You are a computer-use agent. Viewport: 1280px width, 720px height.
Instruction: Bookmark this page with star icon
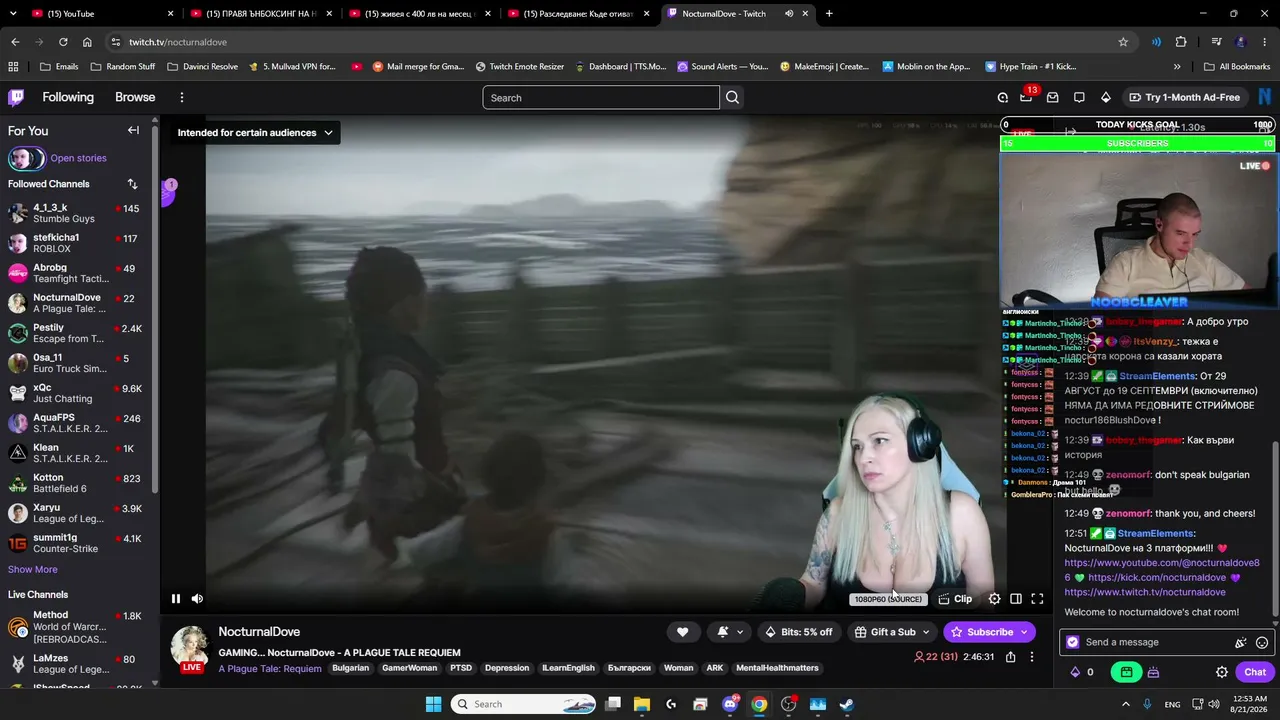pyautogui.click(x=1123, y=42)
